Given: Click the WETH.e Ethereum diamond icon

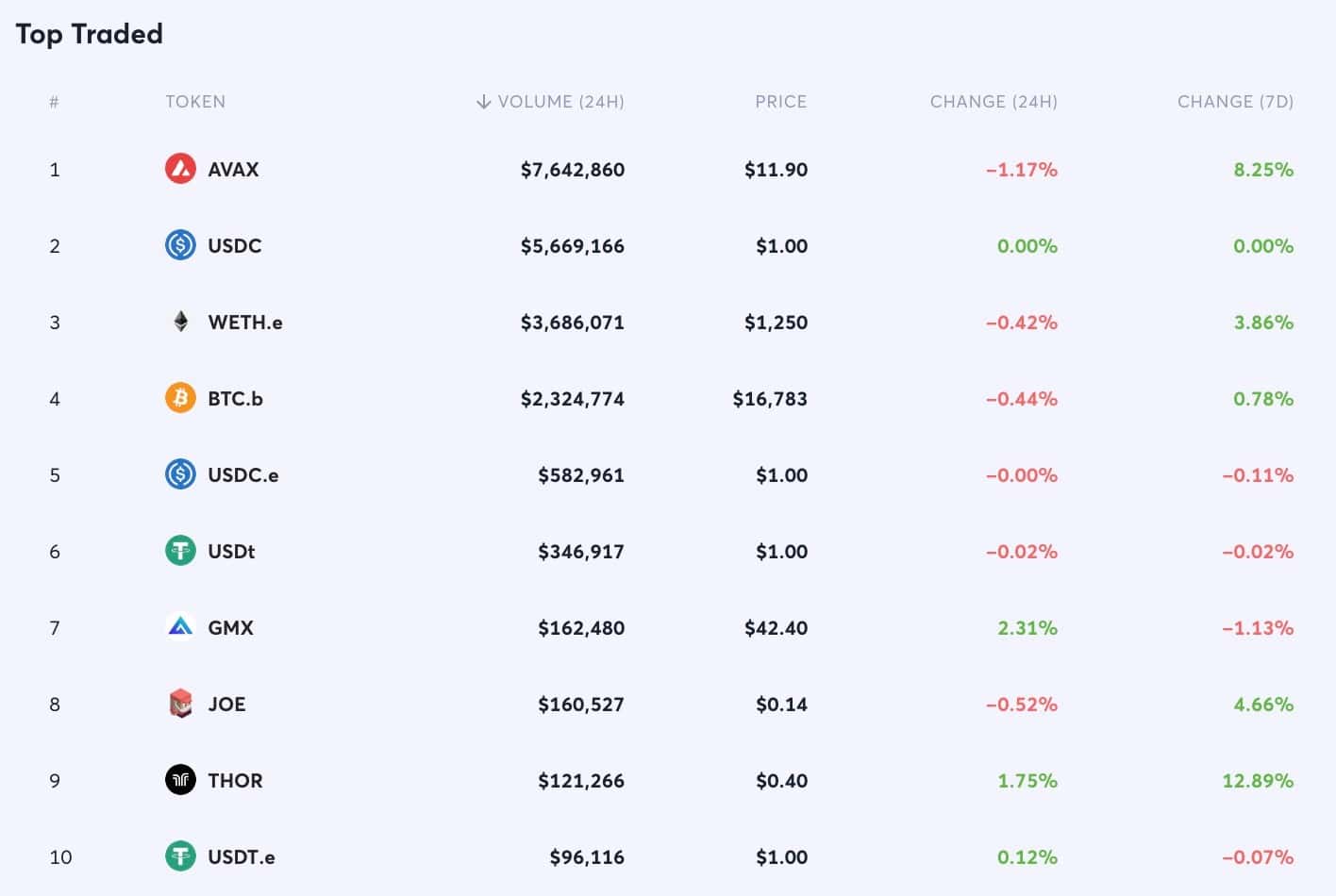Looking at the screenshot, I should point(180,322).
